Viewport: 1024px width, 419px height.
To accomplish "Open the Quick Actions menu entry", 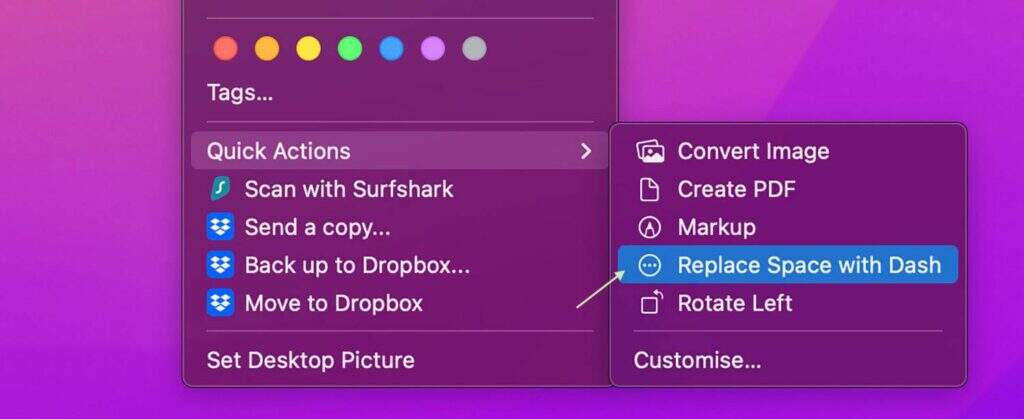I will click(400, 151).
